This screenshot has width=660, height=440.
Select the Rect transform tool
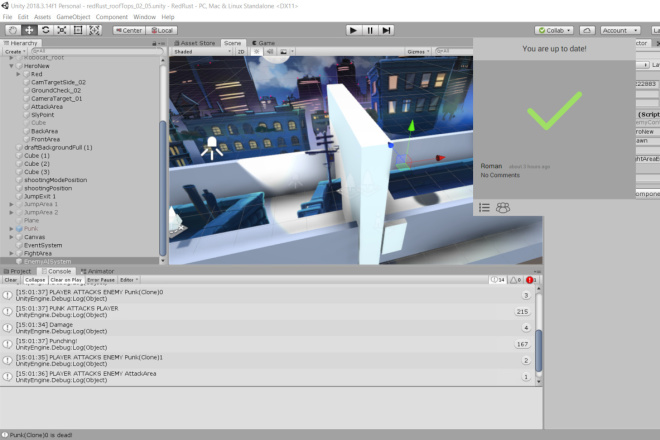pyautogui.click(x=78, y=30)
